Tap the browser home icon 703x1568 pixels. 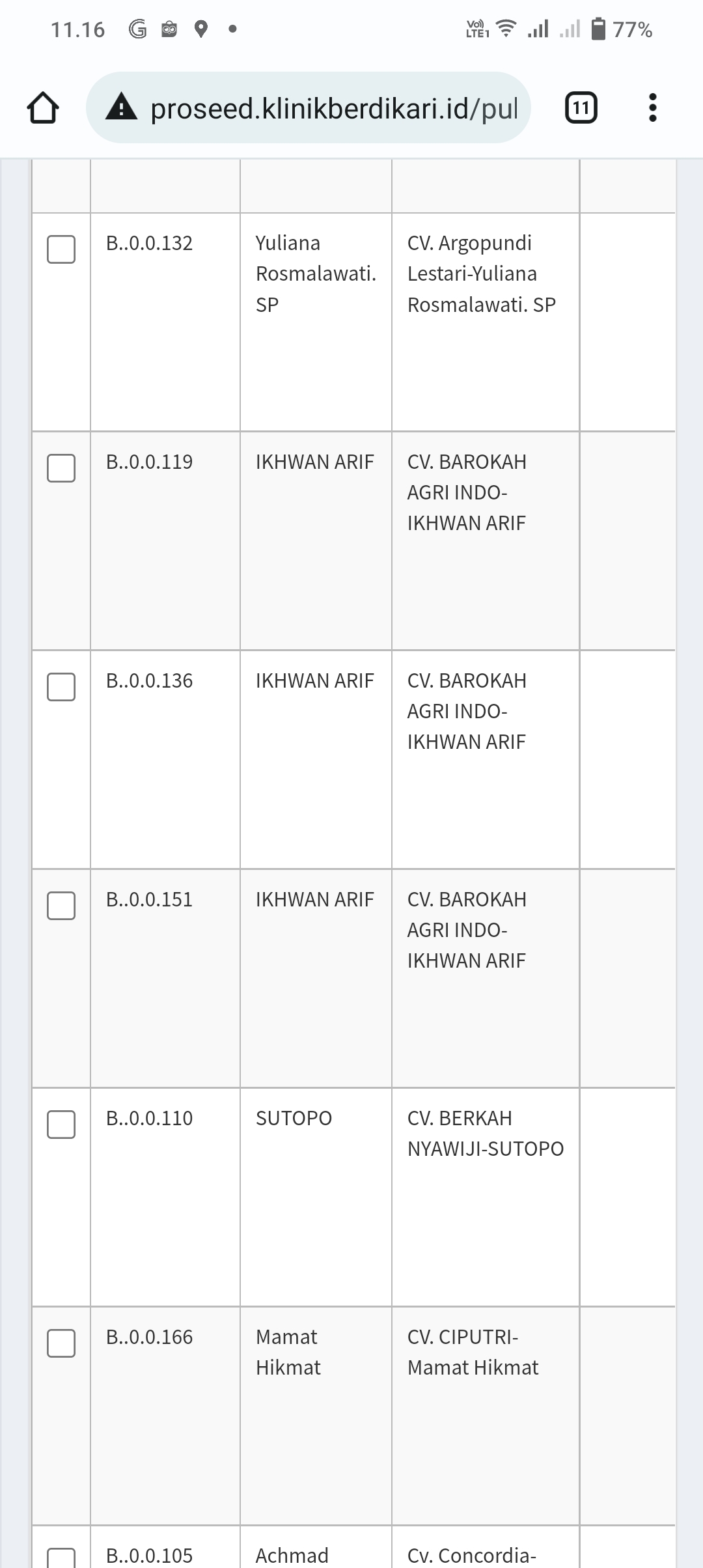pos(43,108)
